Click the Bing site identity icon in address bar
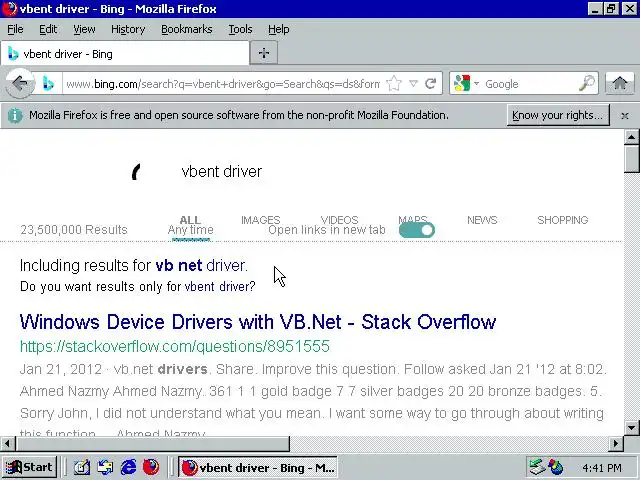Screen dimensions: 640x480 click(48, 84)
